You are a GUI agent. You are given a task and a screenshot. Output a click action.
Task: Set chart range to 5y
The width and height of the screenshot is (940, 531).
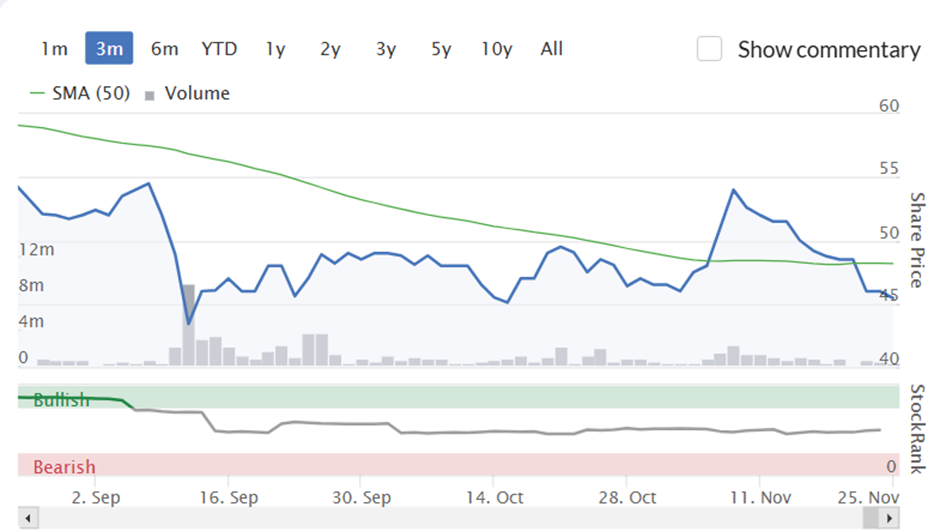pyautogui.click(x=441, y=49)
